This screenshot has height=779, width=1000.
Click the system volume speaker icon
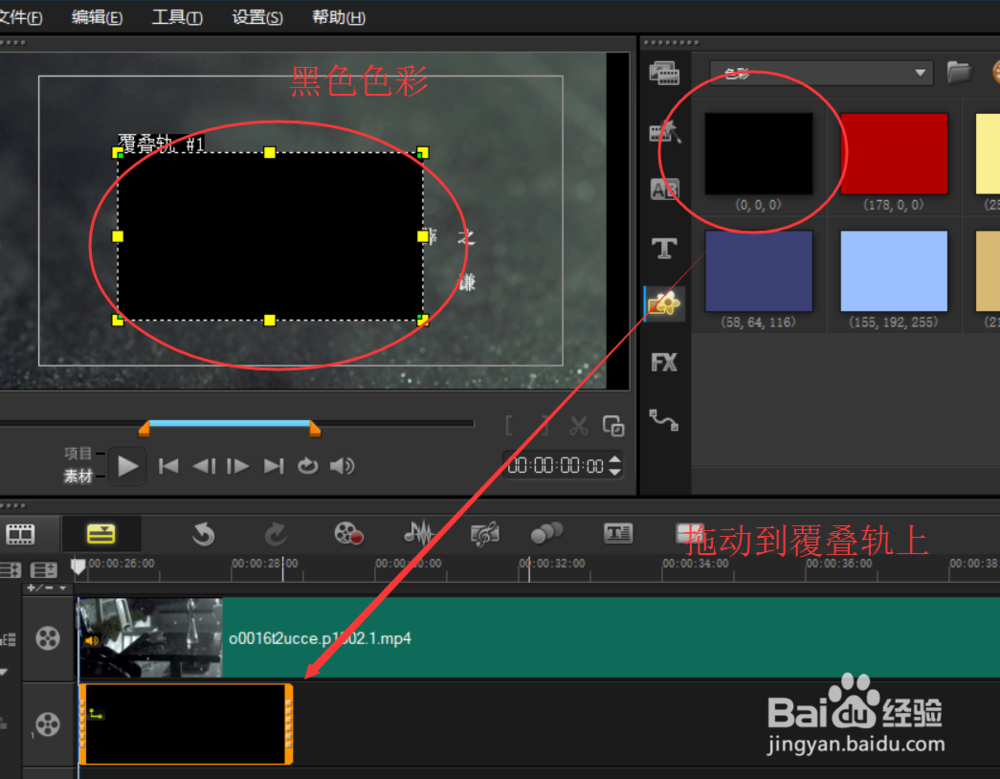pyautogui.click(x=342, y=466)
